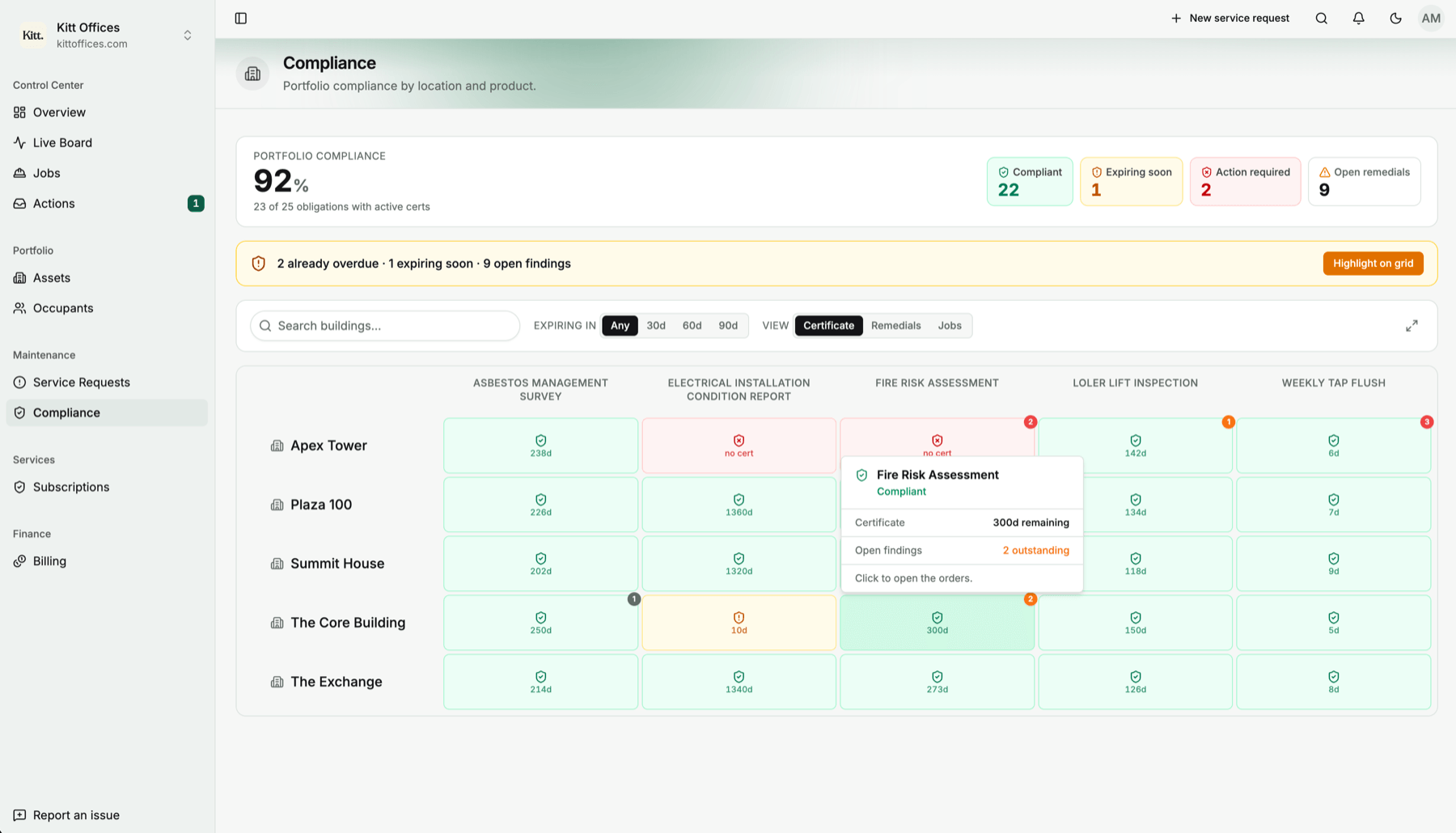Go to Billing

[x=107, y=561]
